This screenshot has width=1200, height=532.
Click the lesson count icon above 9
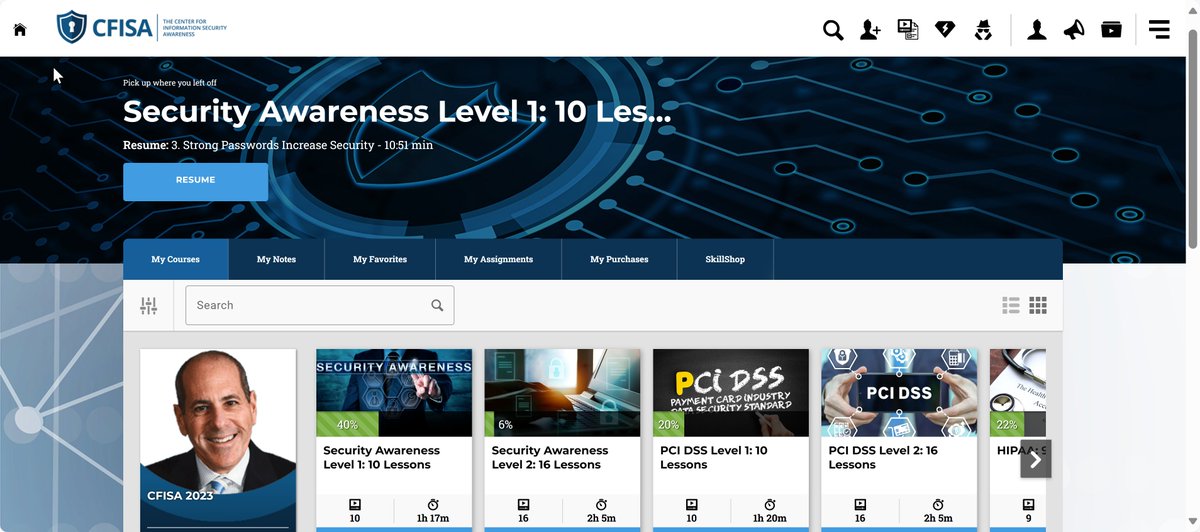(1028, 504)
